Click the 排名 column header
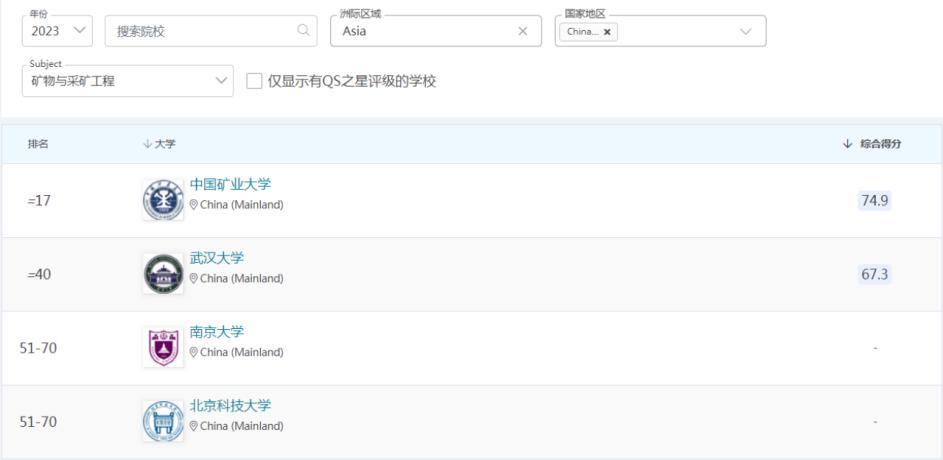Image resolution: width=943 pixels, height=460 pixels. (x=37, y=144)
